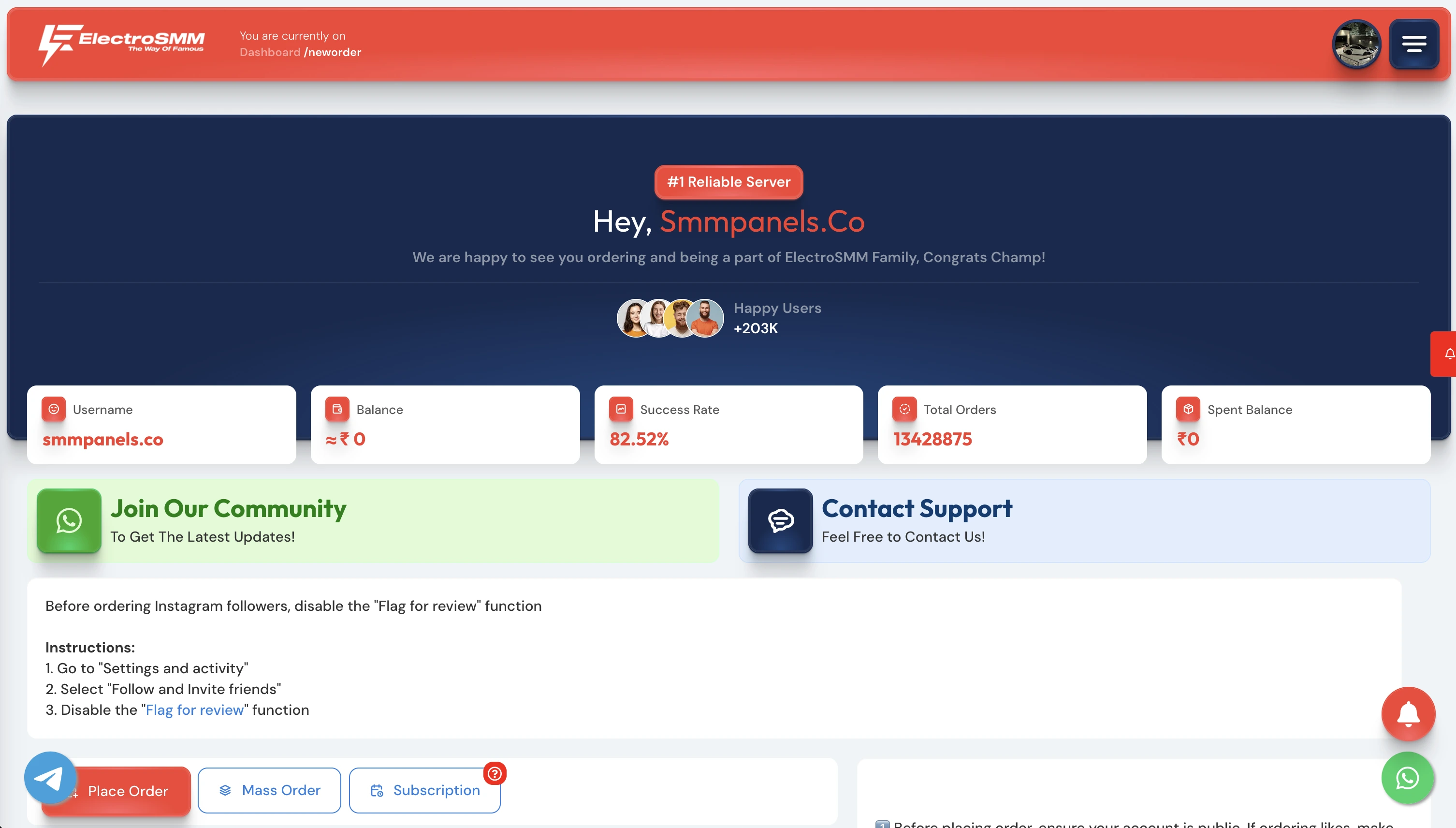The image size is (1456, 828).
Task: Switch to the Subscription tab
Action: tap(424, 790)
